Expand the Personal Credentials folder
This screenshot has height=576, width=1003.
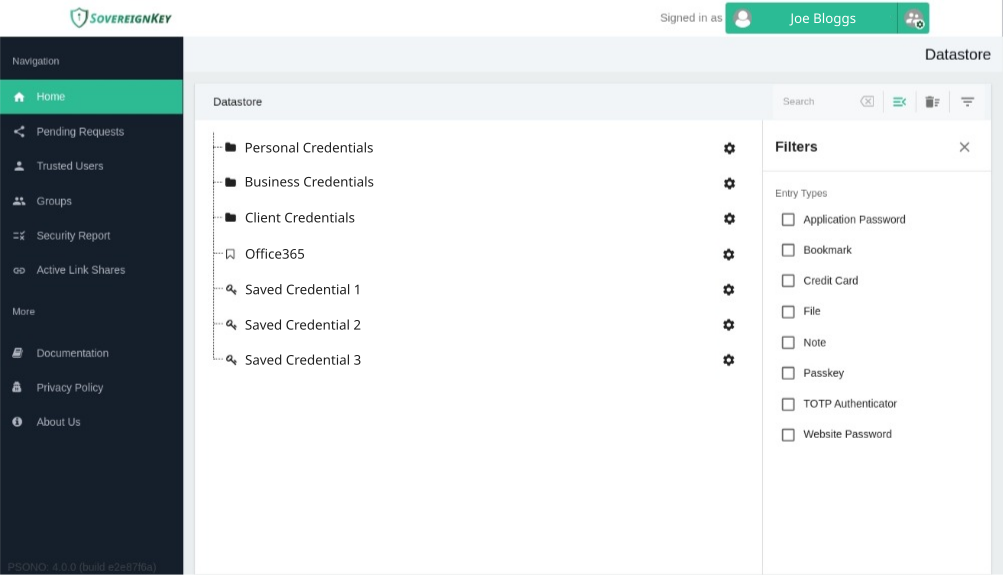(308, 148)
